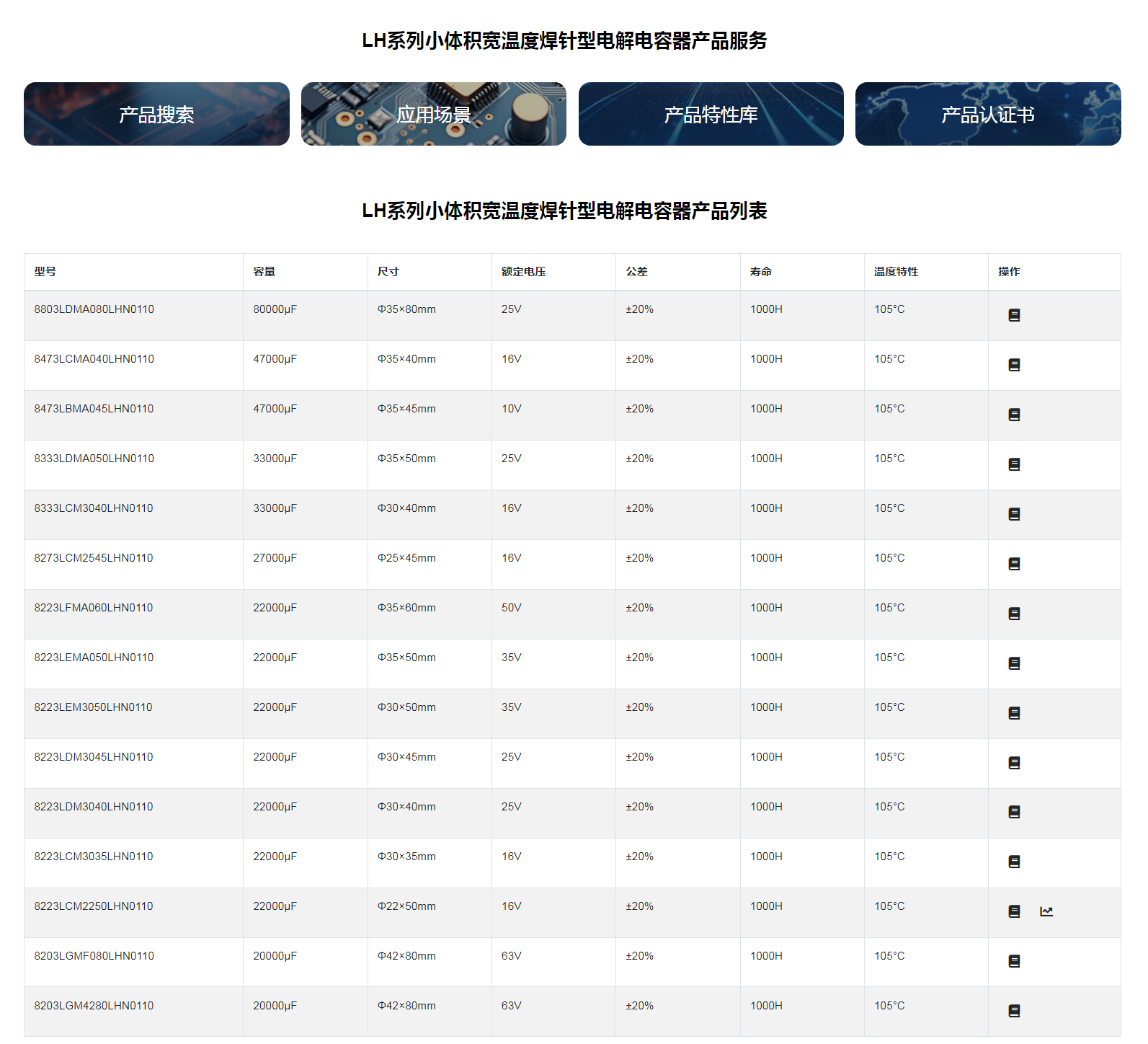Viewport: 1148px width, 1044px height.
Task: Open the 产品搜索 banner
Action: tap(156, 114)
